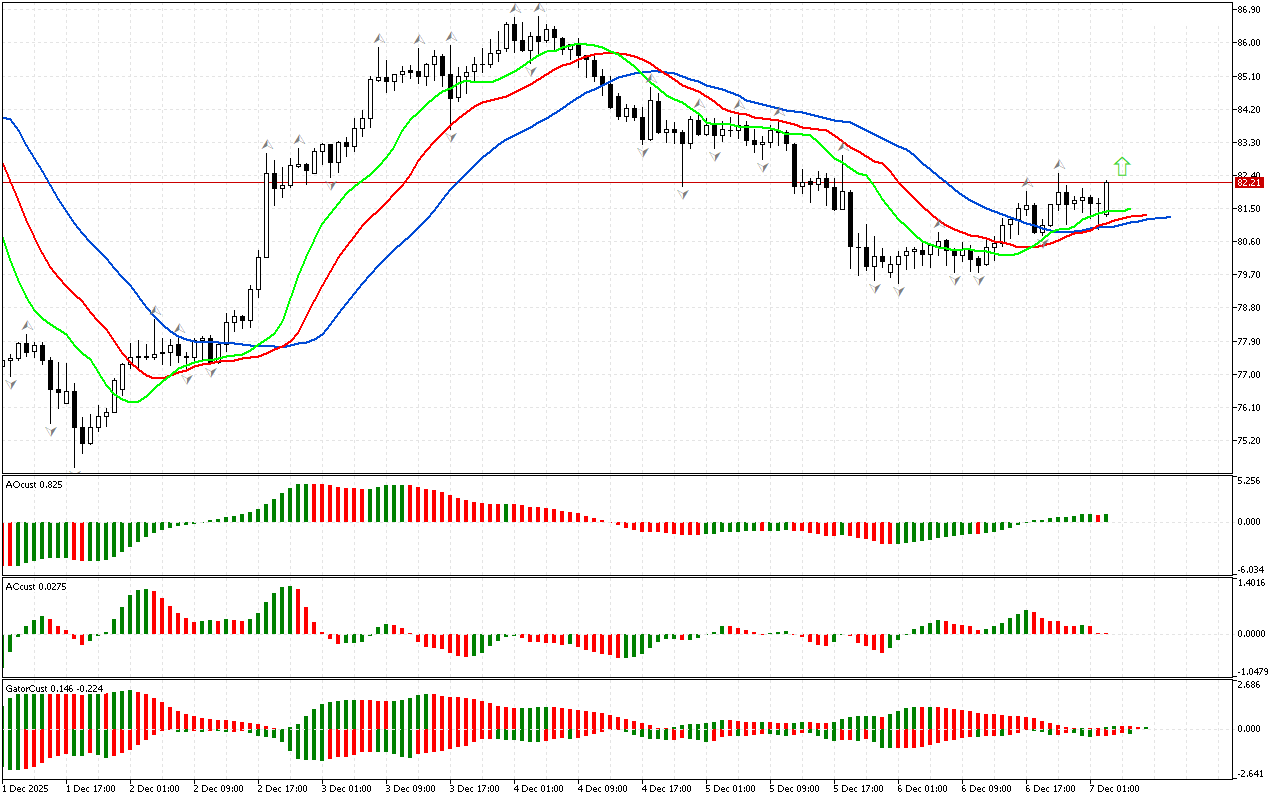The width and height of the screenshot is (1280, 800).
Task: Click the AOcust 0.825 indicator label
Action: [34, 484]
